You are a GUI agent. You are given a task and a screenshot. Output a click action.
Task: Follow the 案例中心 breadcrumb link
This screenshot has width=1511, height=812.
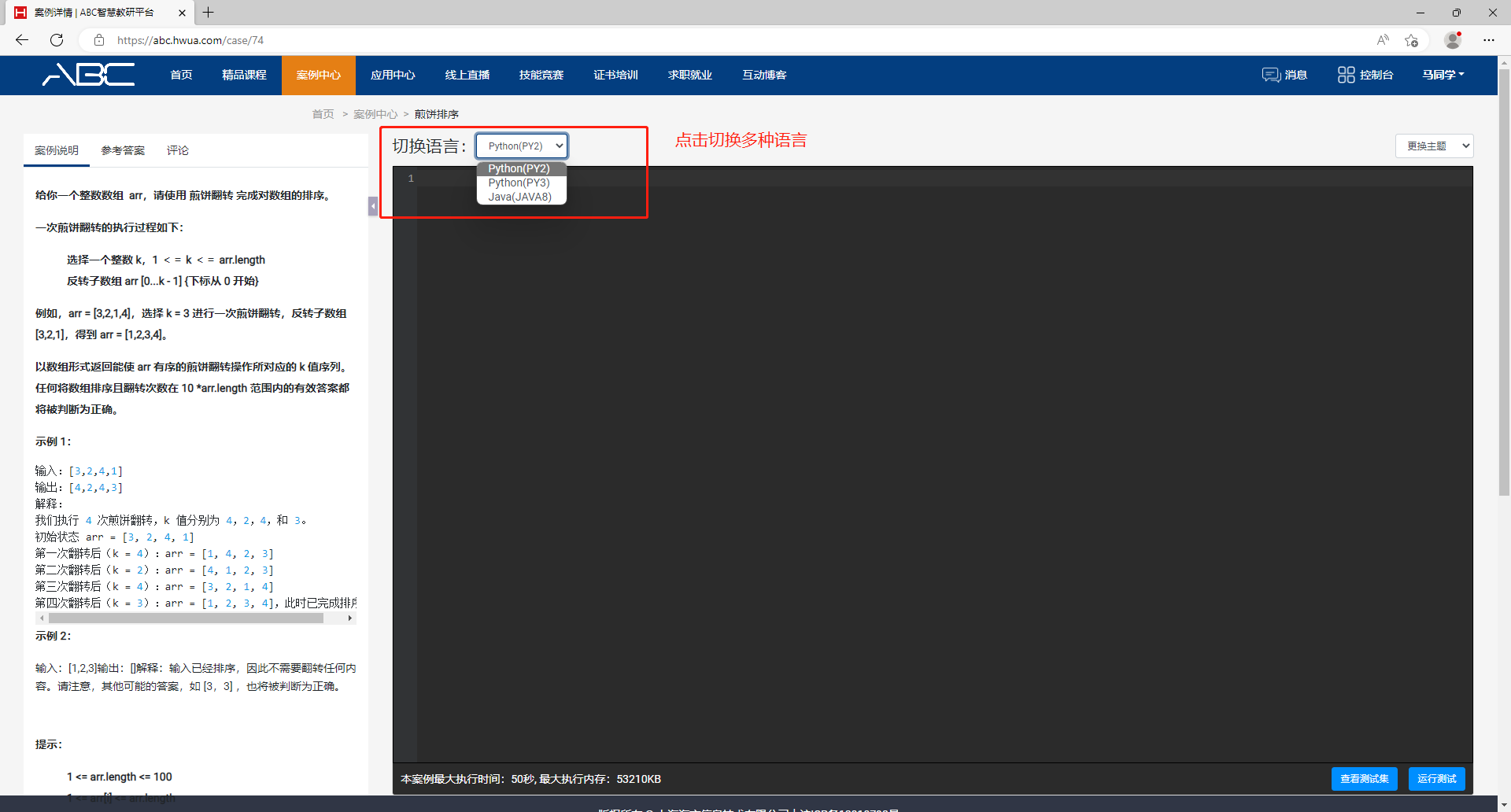click(x=375, y=114)
